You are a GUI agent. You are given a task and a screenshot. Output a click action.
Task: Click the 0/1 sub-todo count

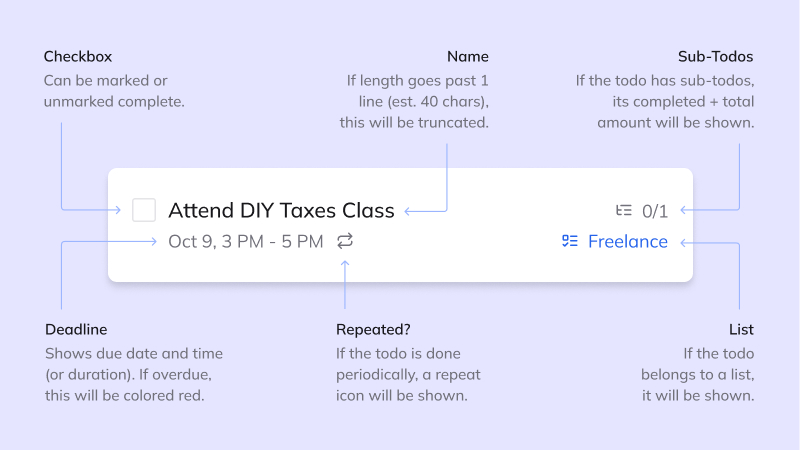tap(655, 210)
